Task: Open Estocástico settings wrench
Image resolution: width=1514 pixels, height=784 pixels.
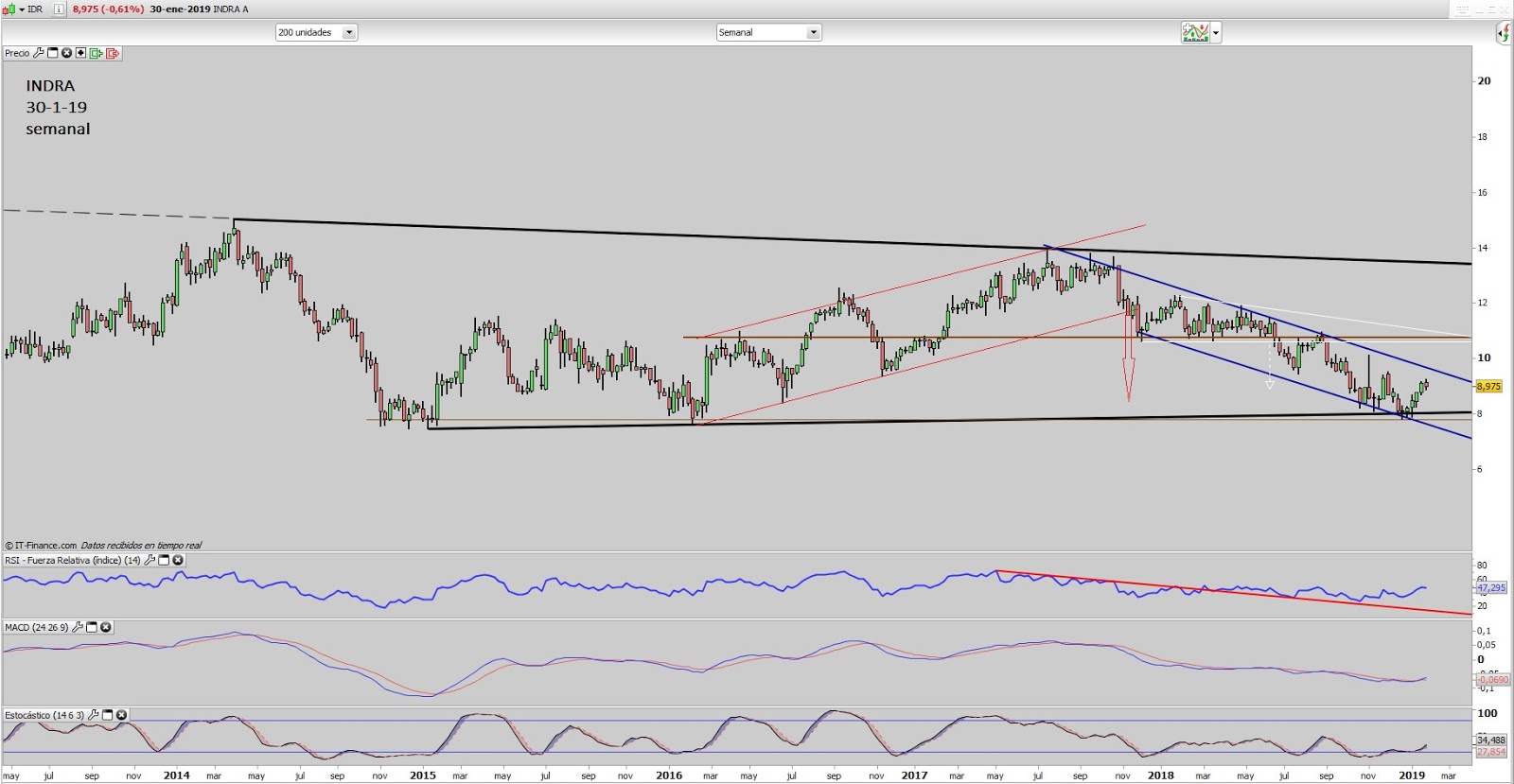Action: click(x=94, y=715)
